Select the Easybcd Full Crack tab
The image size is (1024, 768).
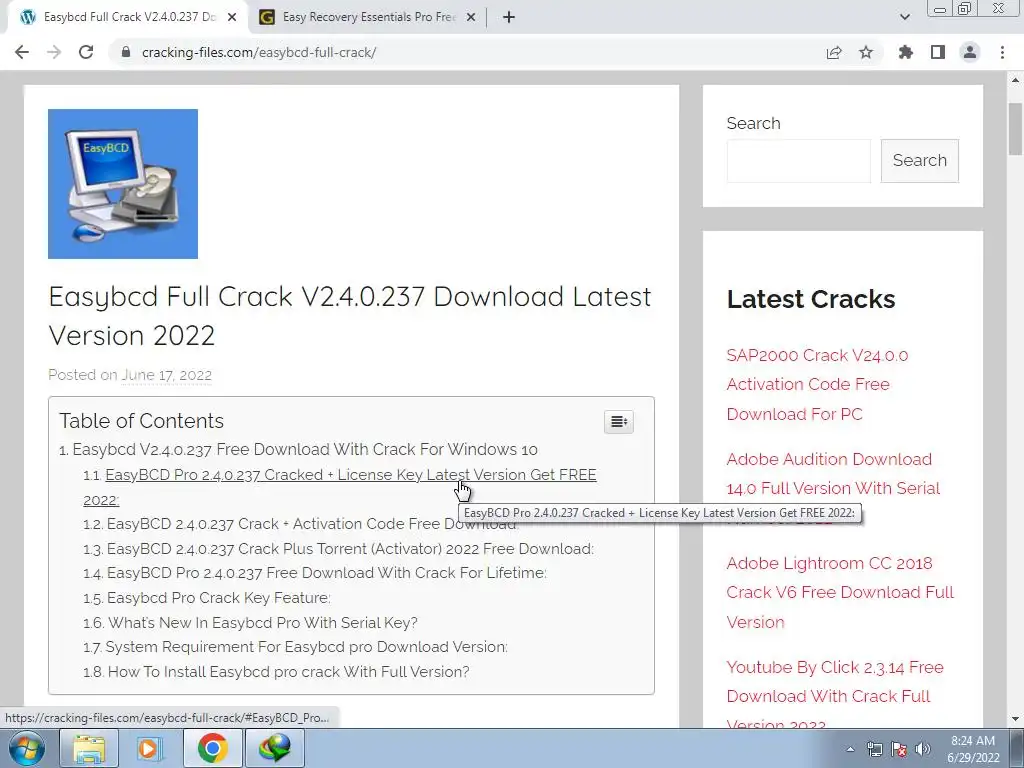click(x=128, y=17)
